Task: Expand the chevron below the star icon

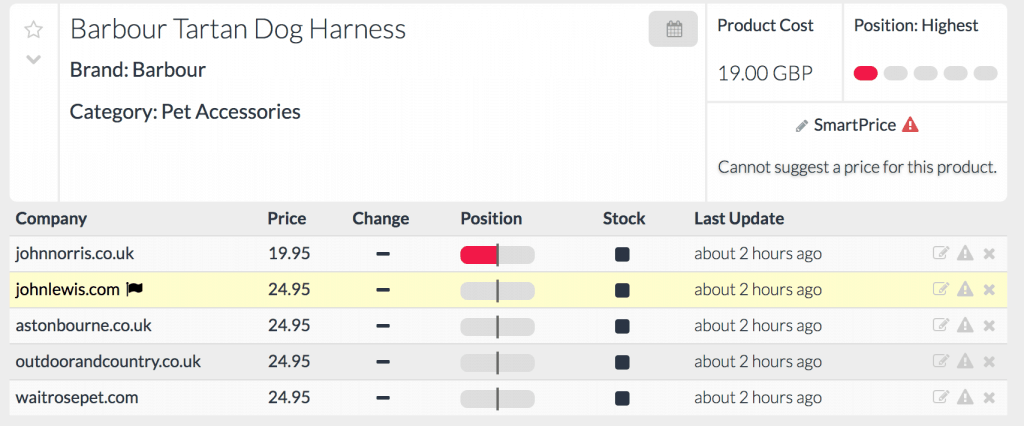Action: [33, 59]
